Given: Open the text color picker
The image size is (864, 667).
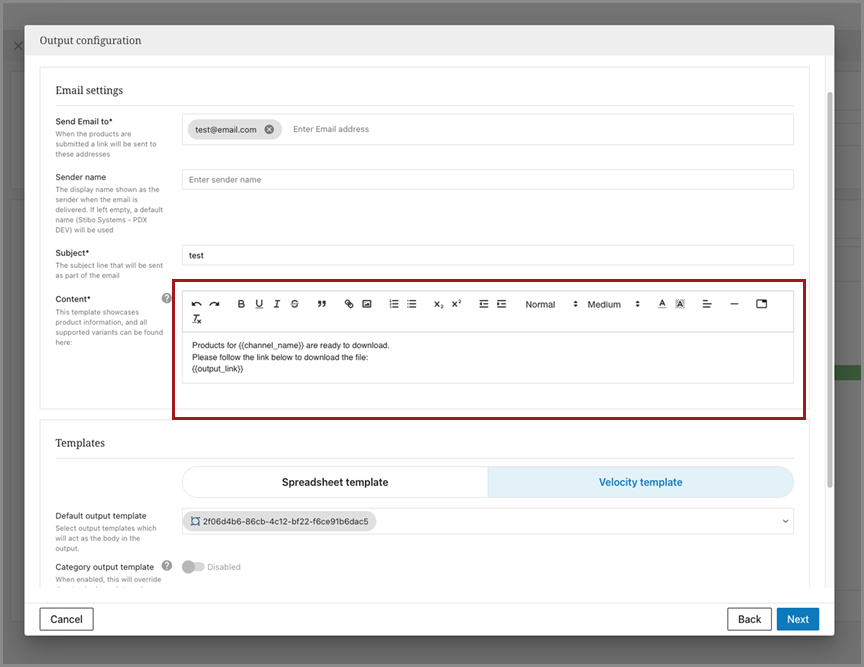Looking at the screenshot, I should 662,304.
